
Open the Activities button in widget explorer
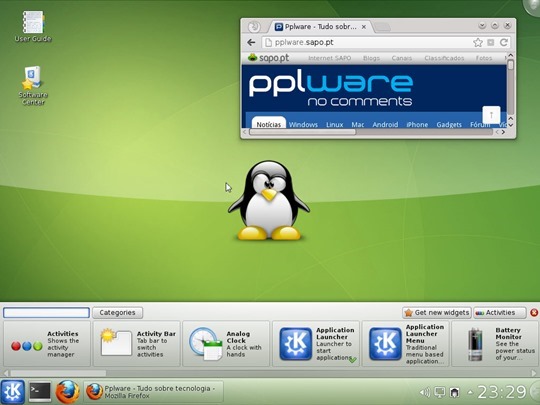[x=500, y=312]
